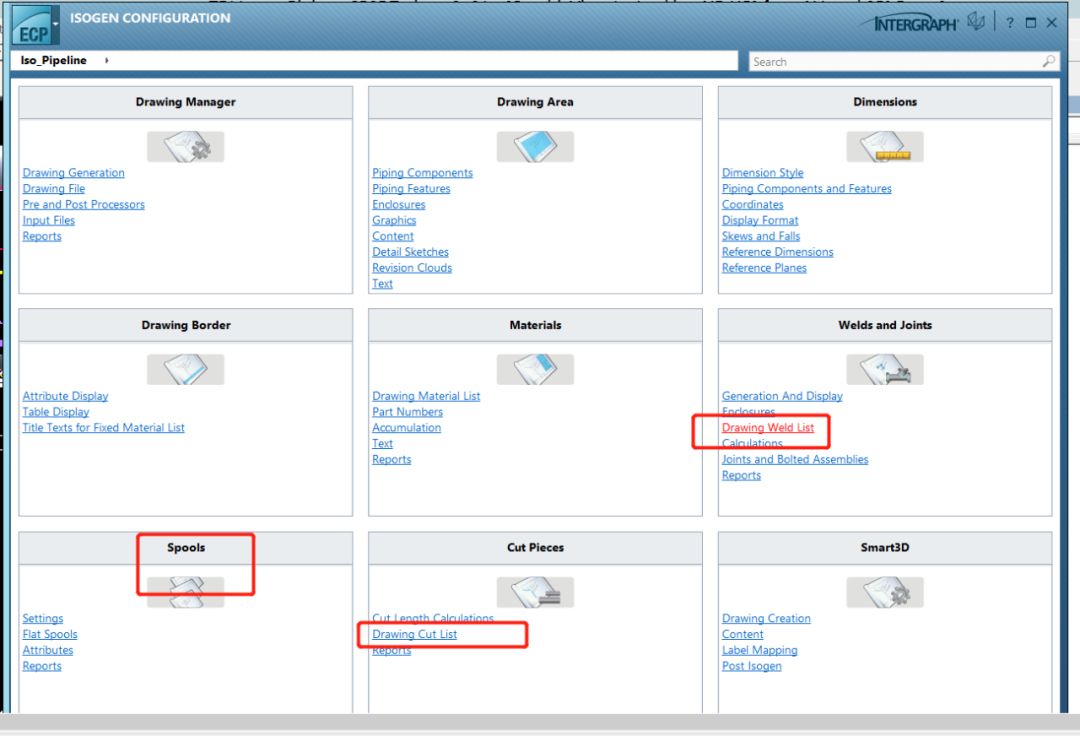
Task: Open the Drawing Weld List link
Action: point(768,428)
